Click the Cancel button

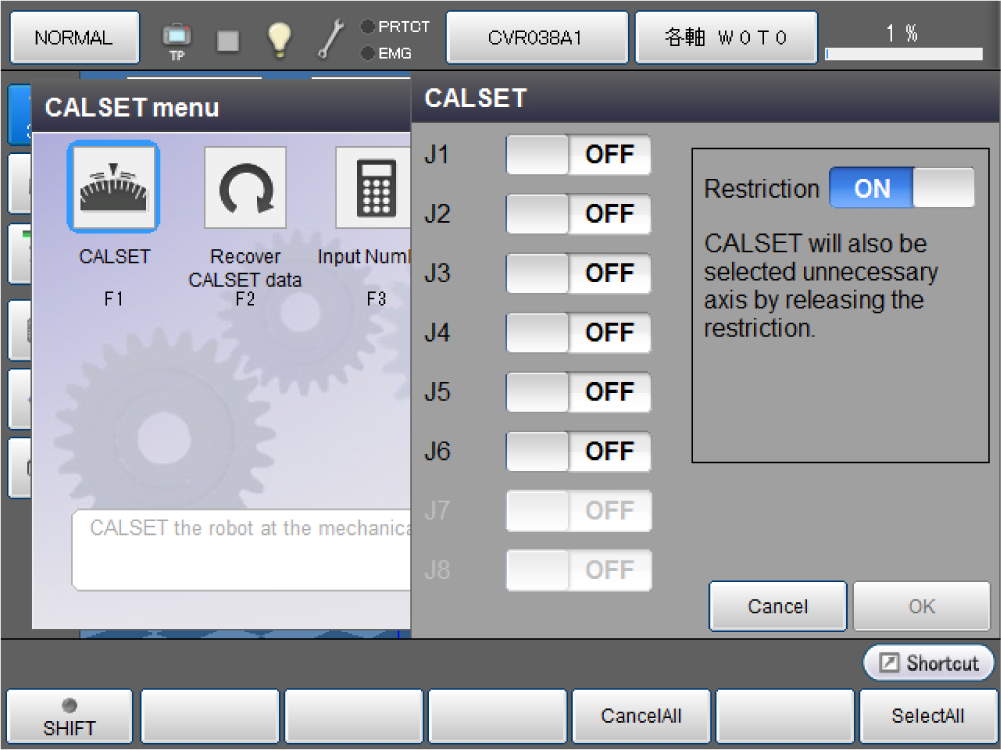tap(777, 606)
